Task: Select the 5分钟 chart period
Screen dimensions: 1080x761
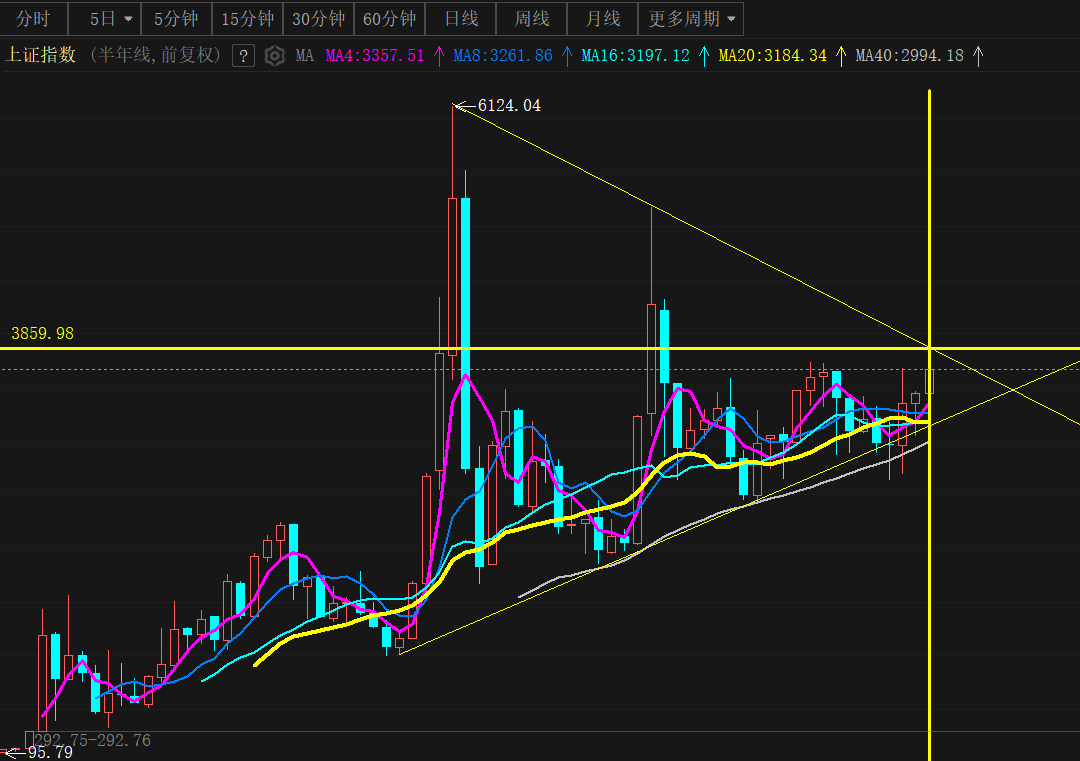Action: (x=176, y=19)
